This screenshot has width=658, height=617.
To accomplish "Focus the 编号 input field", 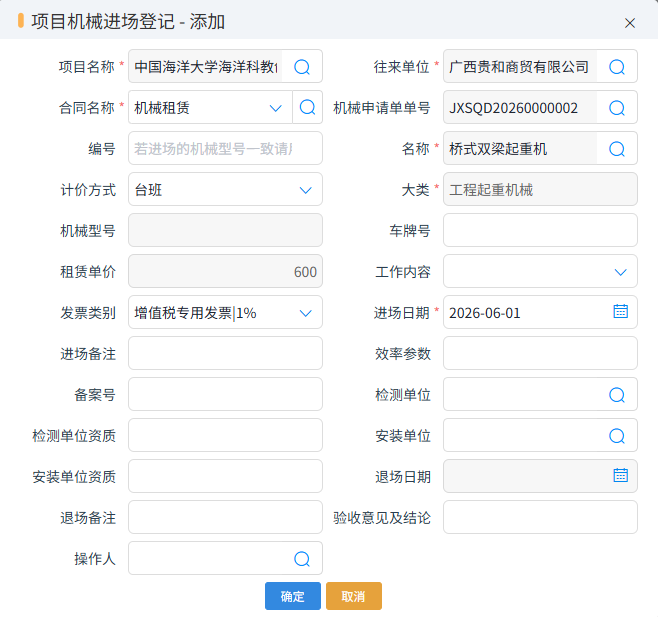I will click(x=225, y=148).
